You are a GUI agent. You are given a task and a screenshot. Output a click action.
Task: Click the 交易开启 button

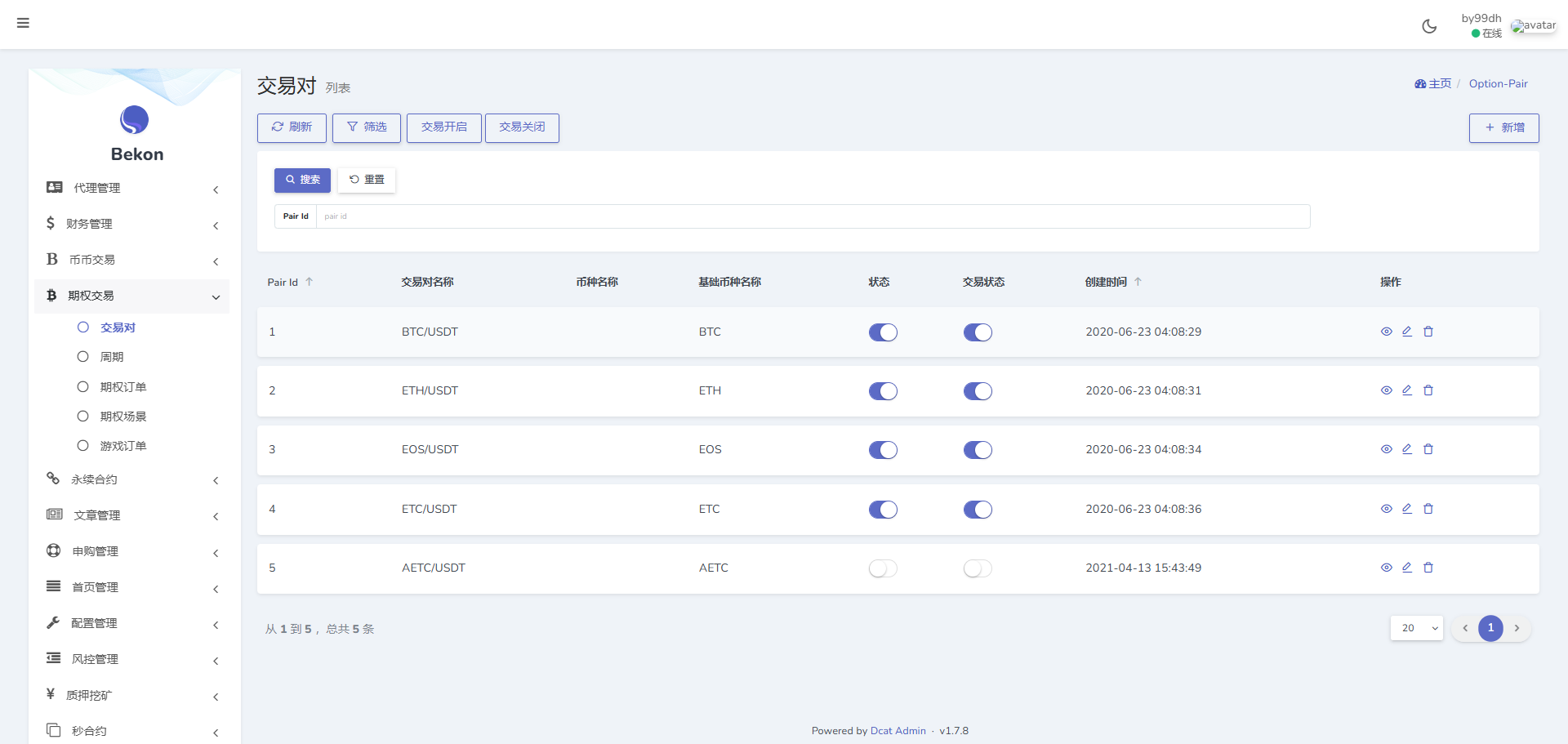pyautogui.click(x=443, y=127)
